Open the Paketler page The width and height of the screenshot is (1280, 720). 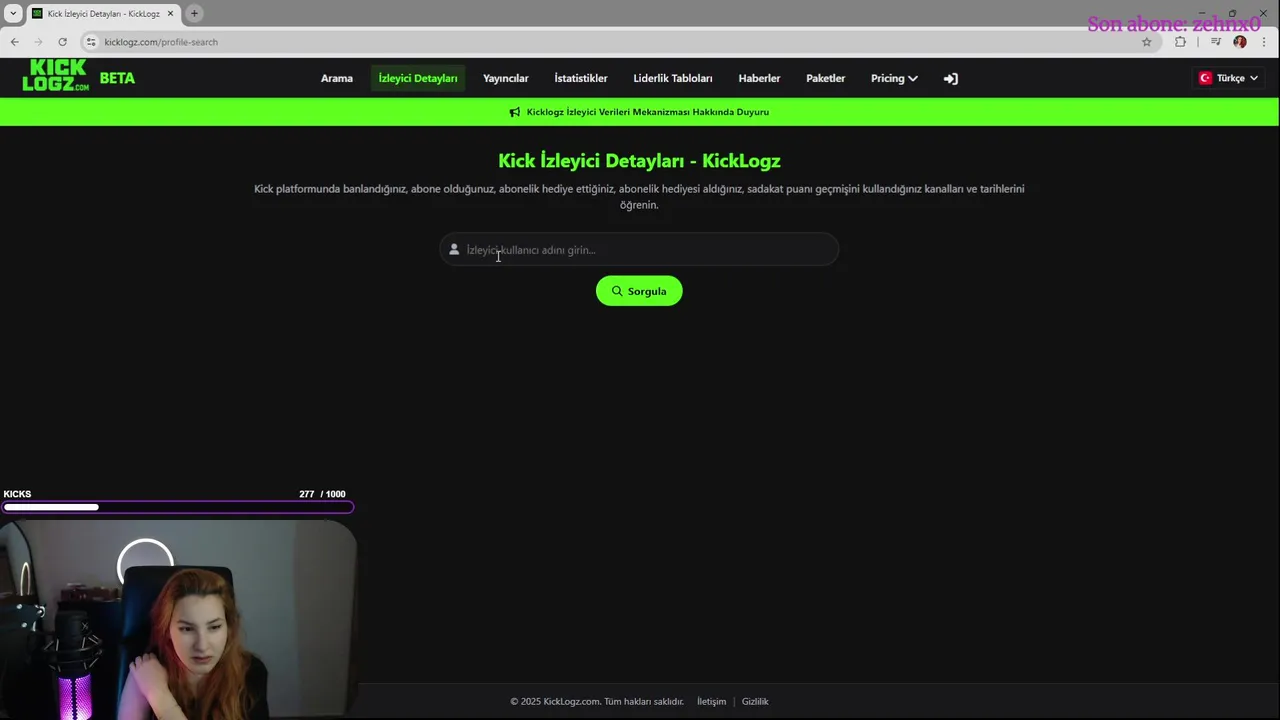click(826, 78)
